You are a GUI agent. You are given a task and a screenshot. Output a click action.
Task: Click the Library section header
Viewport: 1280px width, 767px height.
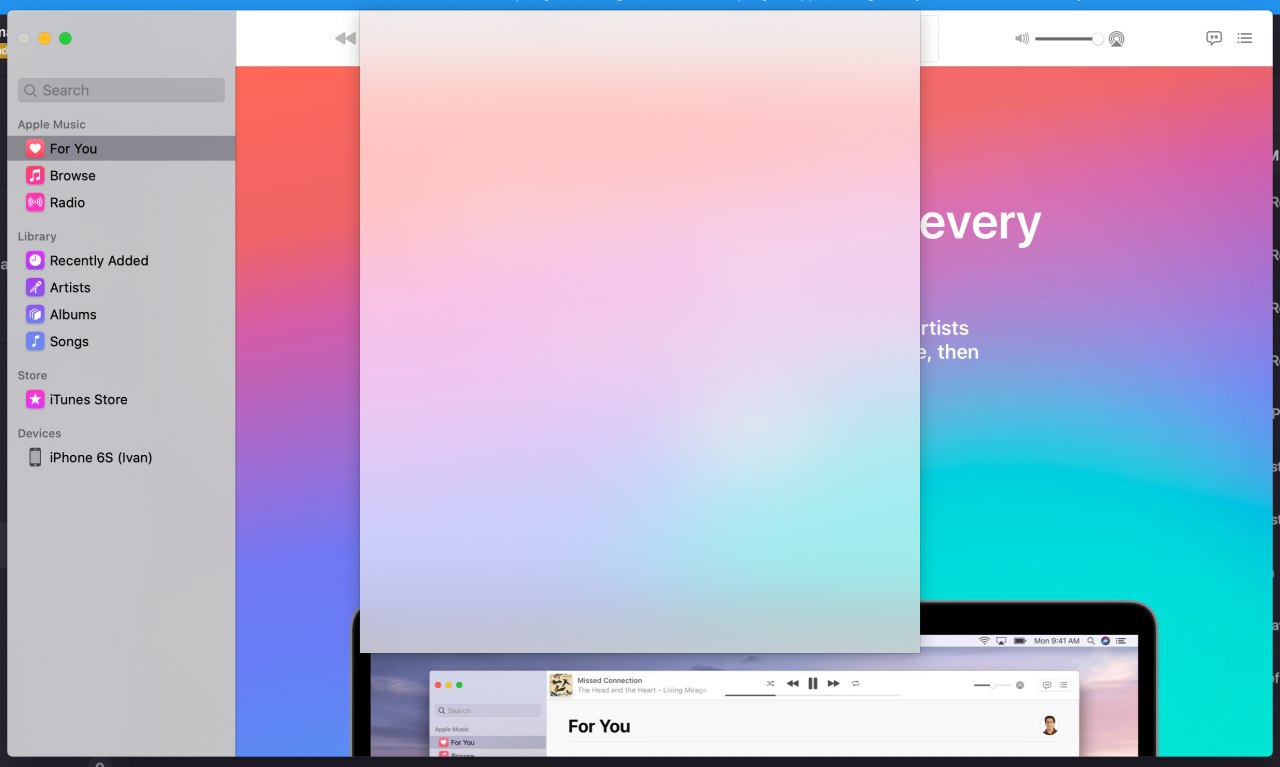37,237
